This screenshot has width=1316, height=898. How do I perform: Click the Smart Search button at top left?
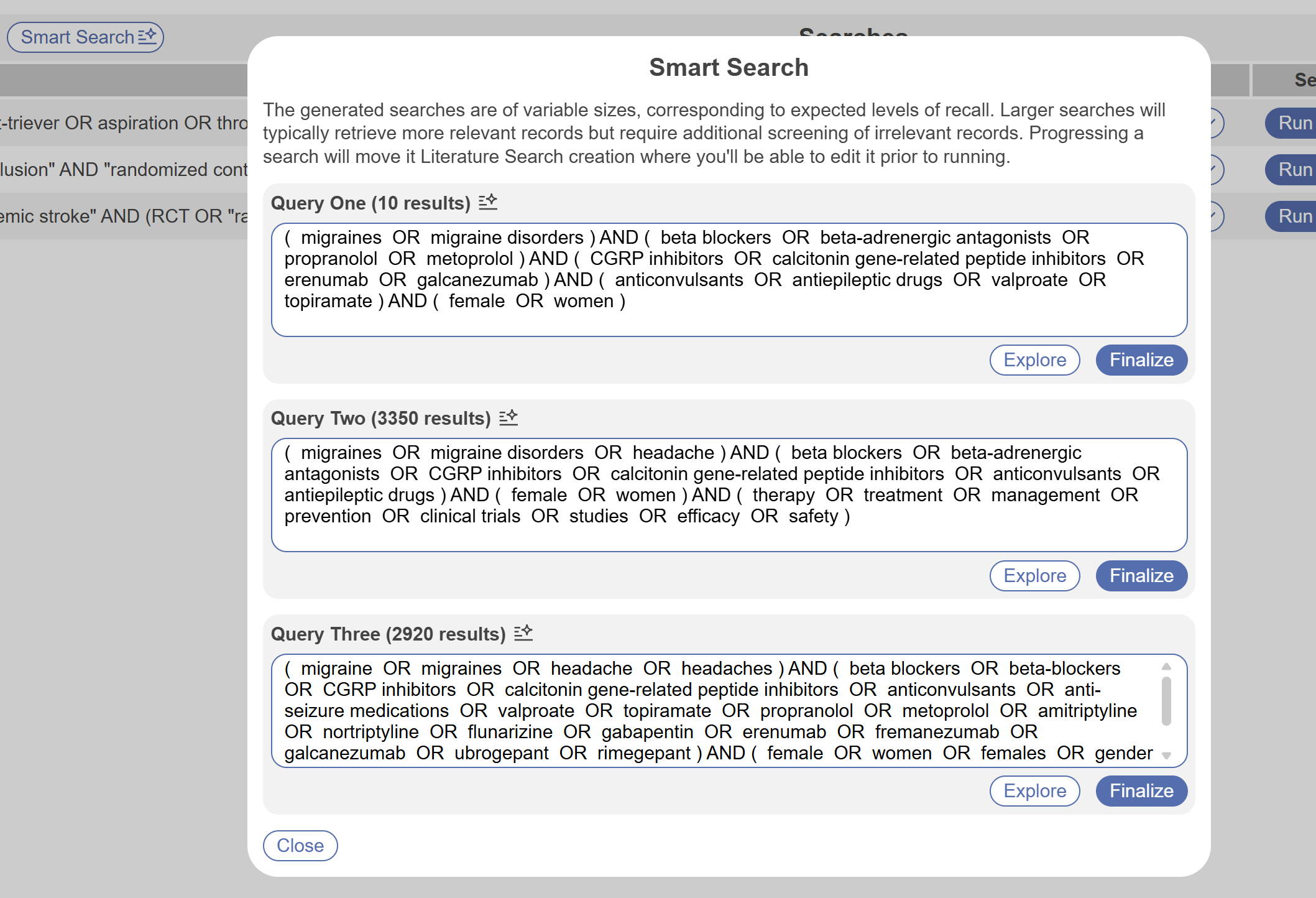click(x=85, y=37)
